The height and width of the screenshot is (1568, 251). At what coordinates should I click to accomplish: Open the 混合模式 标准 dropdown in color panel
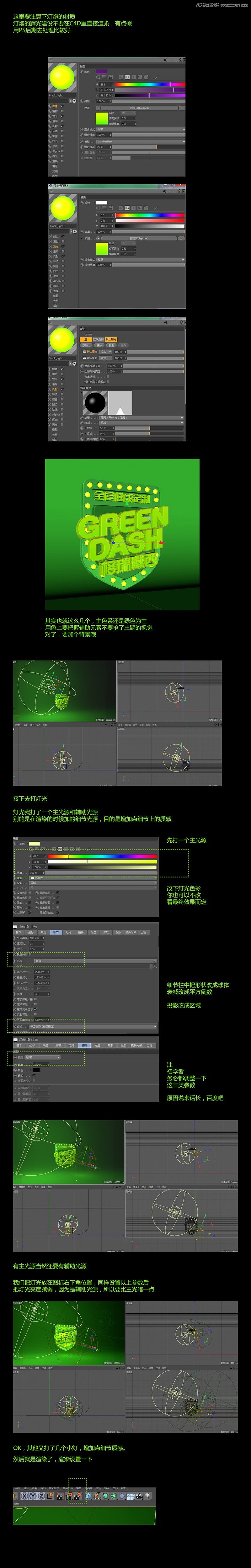(140, 130)
